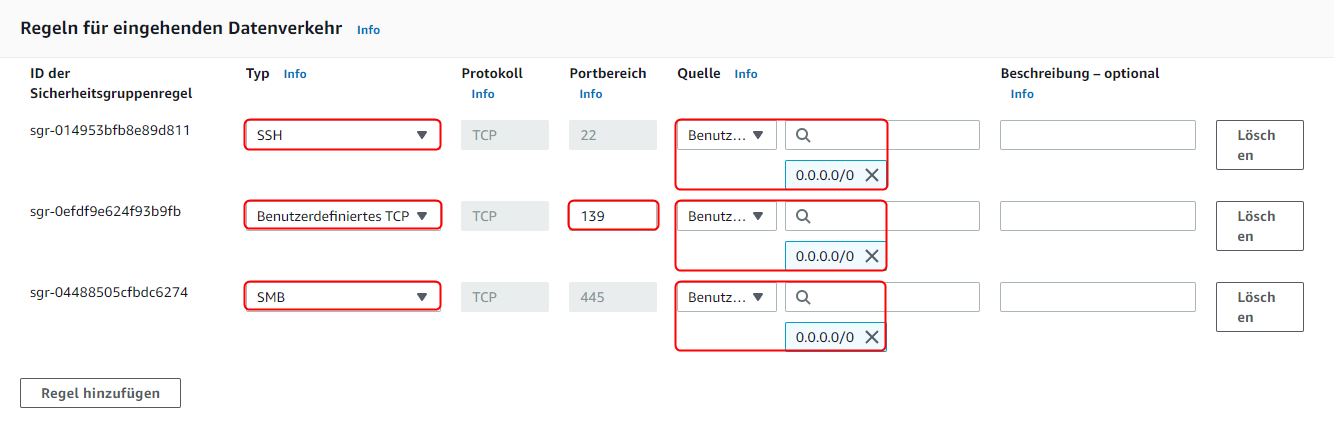The image size is (1334, 428).
Task: Delete the SSH rule with Löschen
Action: tap(1259, 145)
